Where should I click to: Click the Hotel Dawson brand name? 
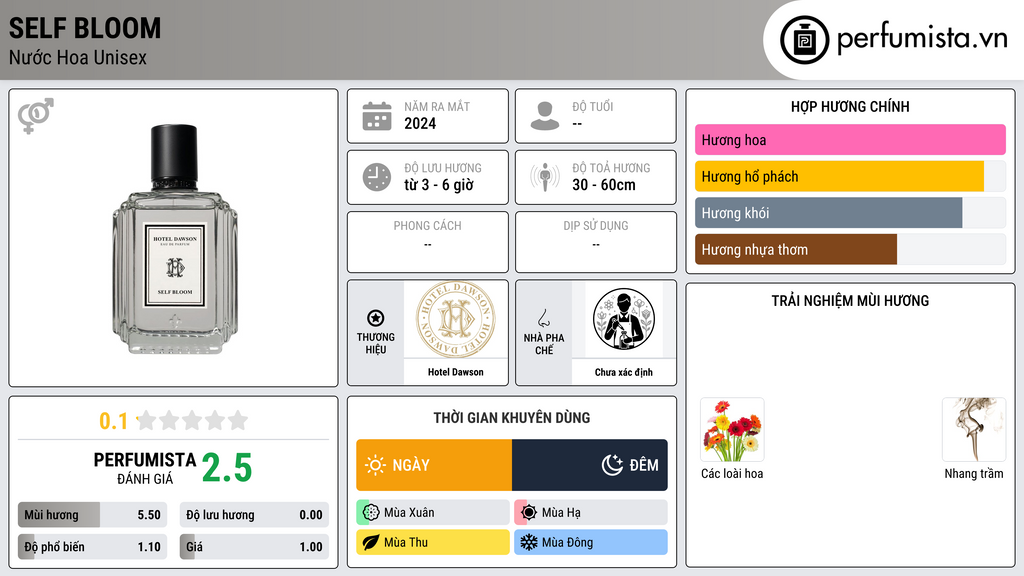(x=456, y=372)
